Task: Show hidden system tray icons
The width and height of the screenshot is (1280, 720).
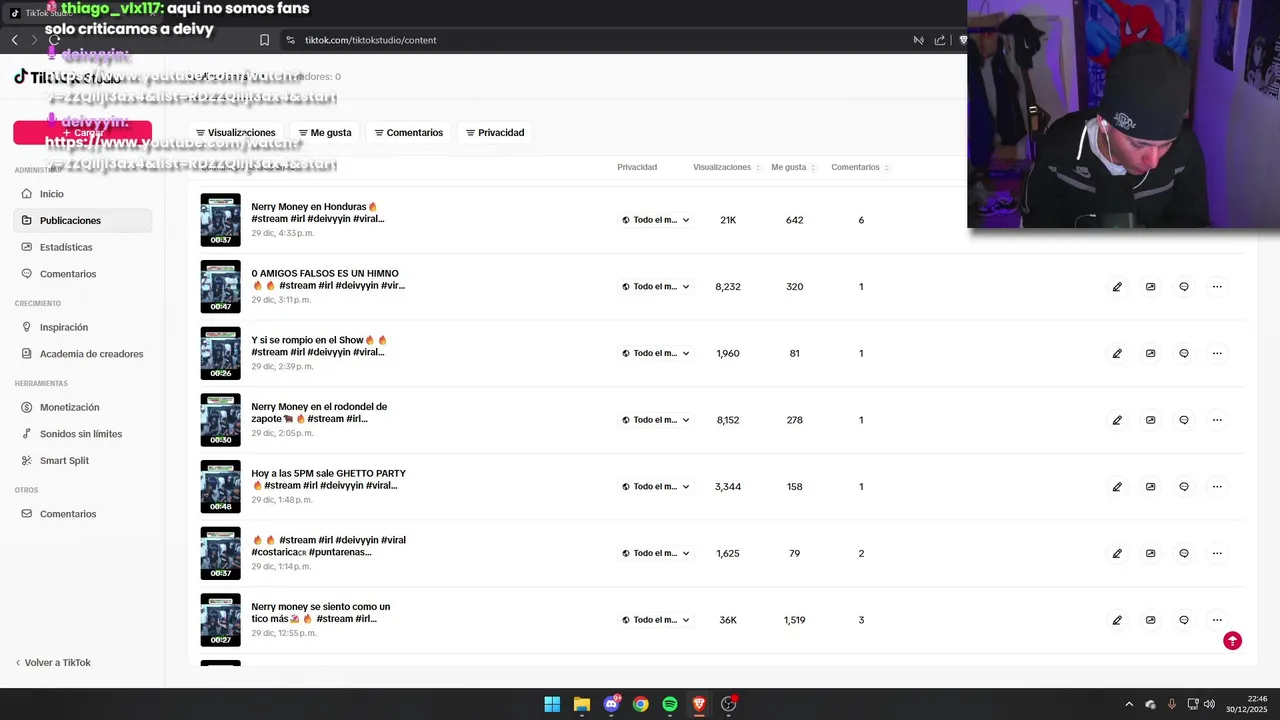Action: [x=1129, y=704]
